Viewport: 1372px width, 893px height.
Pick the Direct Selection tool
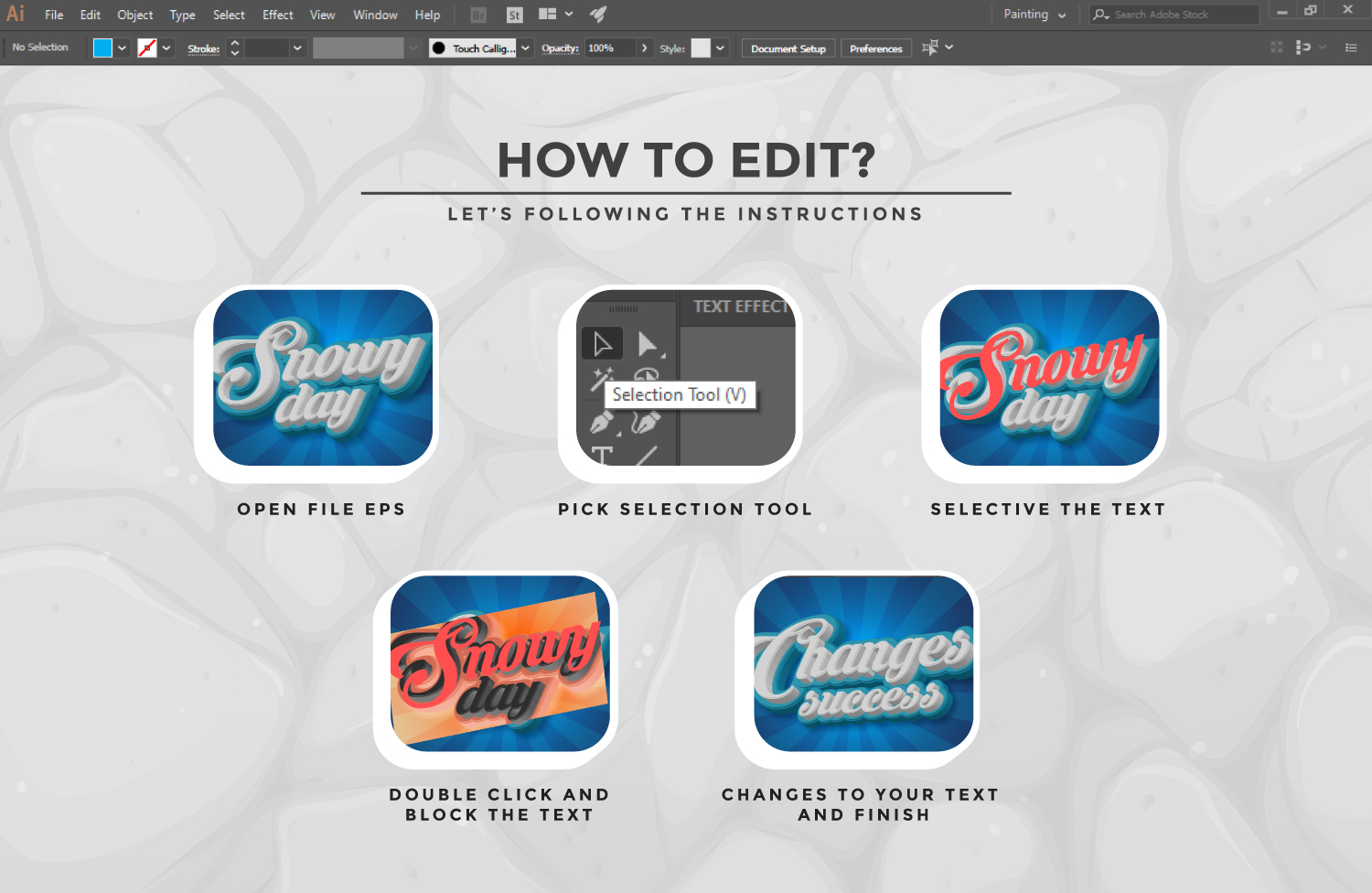[649, 343]
